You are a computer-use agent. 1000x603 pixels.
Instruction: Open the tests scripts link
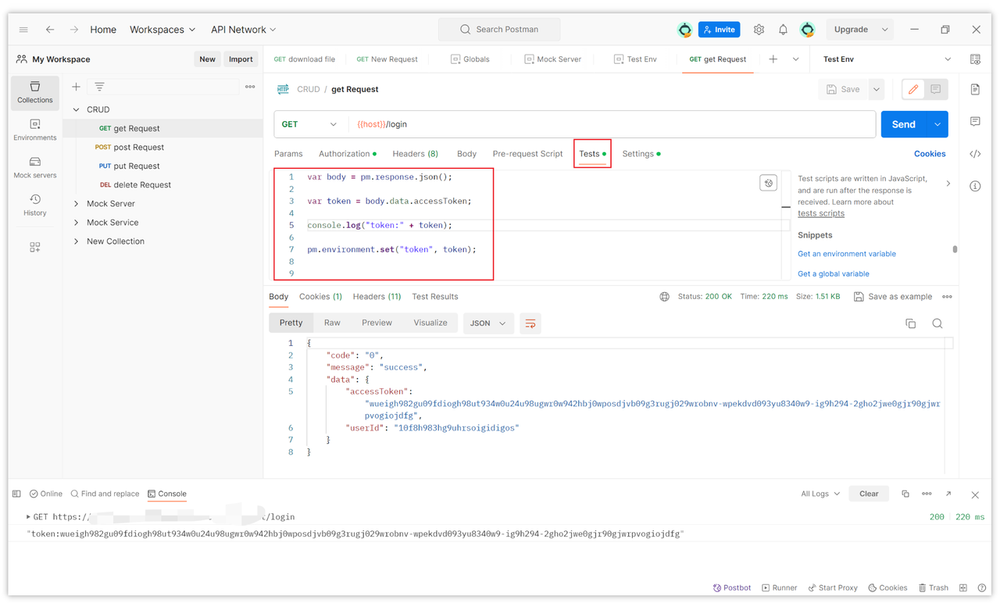pyautogui.click(x=821, y=214)
